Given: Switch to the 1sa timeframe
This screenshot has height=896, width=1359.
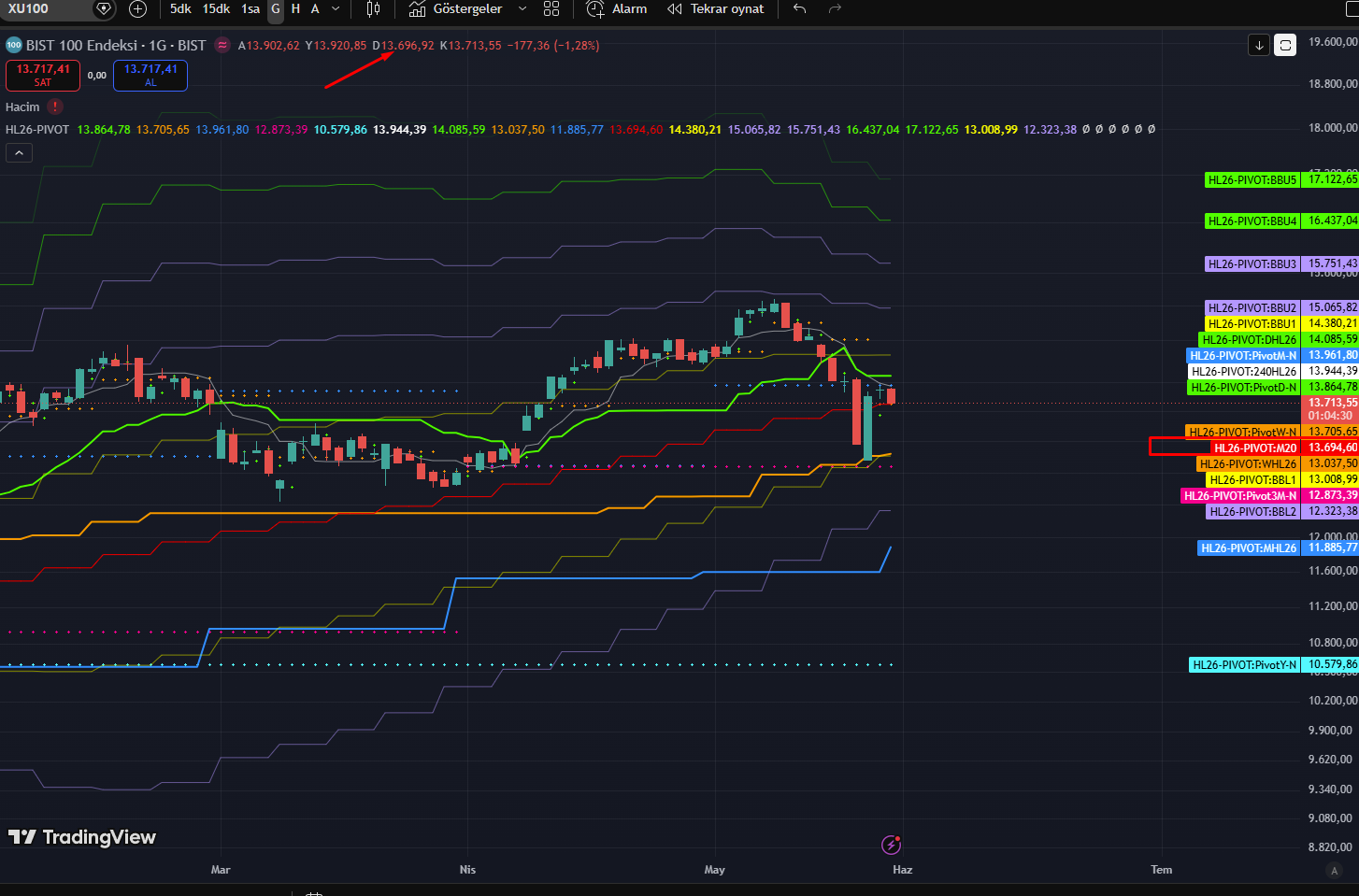Looking at the screenshot, I should click(x=250, y=9).
